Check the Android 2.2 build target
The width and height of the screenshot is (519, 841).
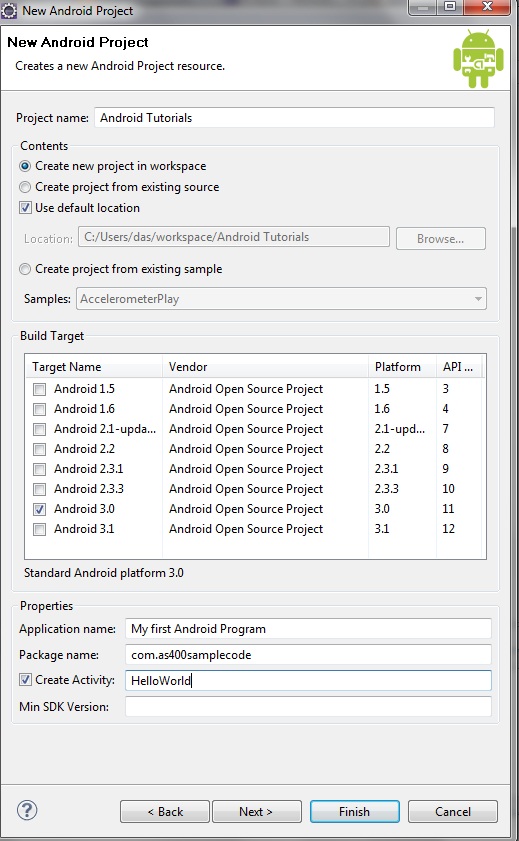[x=39, y=449]
